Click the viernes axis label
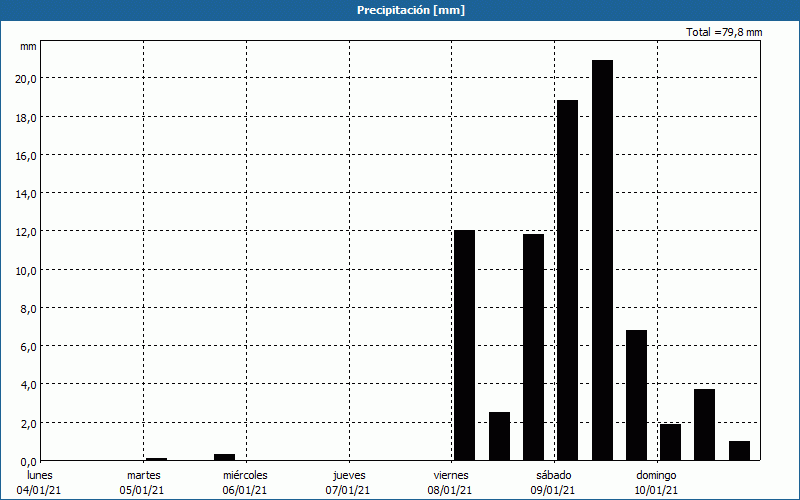The image size is (800, 500). click(x=451, y=475)
